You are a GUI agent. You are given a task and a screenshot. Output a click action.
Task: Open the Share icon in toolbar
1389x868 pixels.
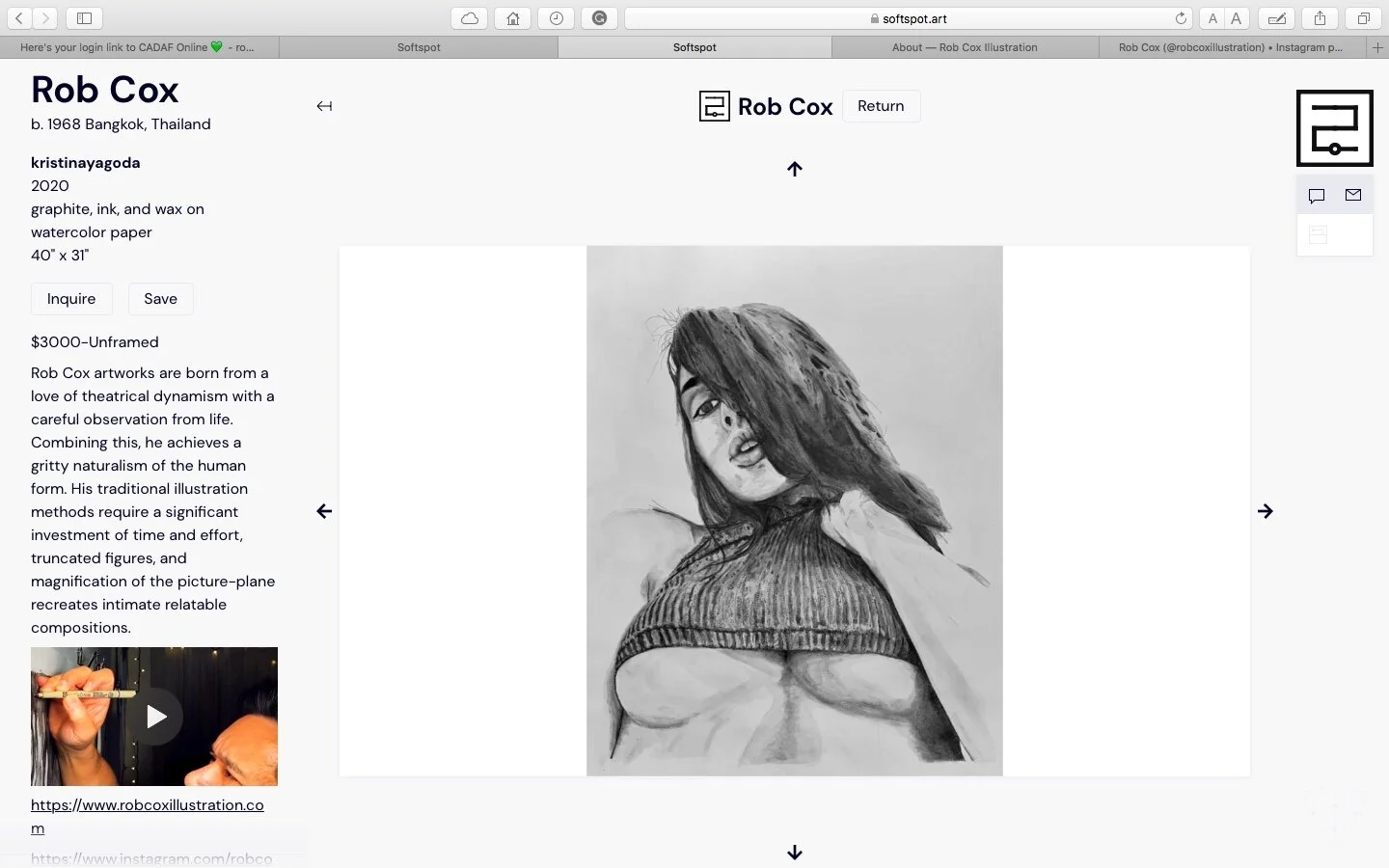[x=1320, y=17]
